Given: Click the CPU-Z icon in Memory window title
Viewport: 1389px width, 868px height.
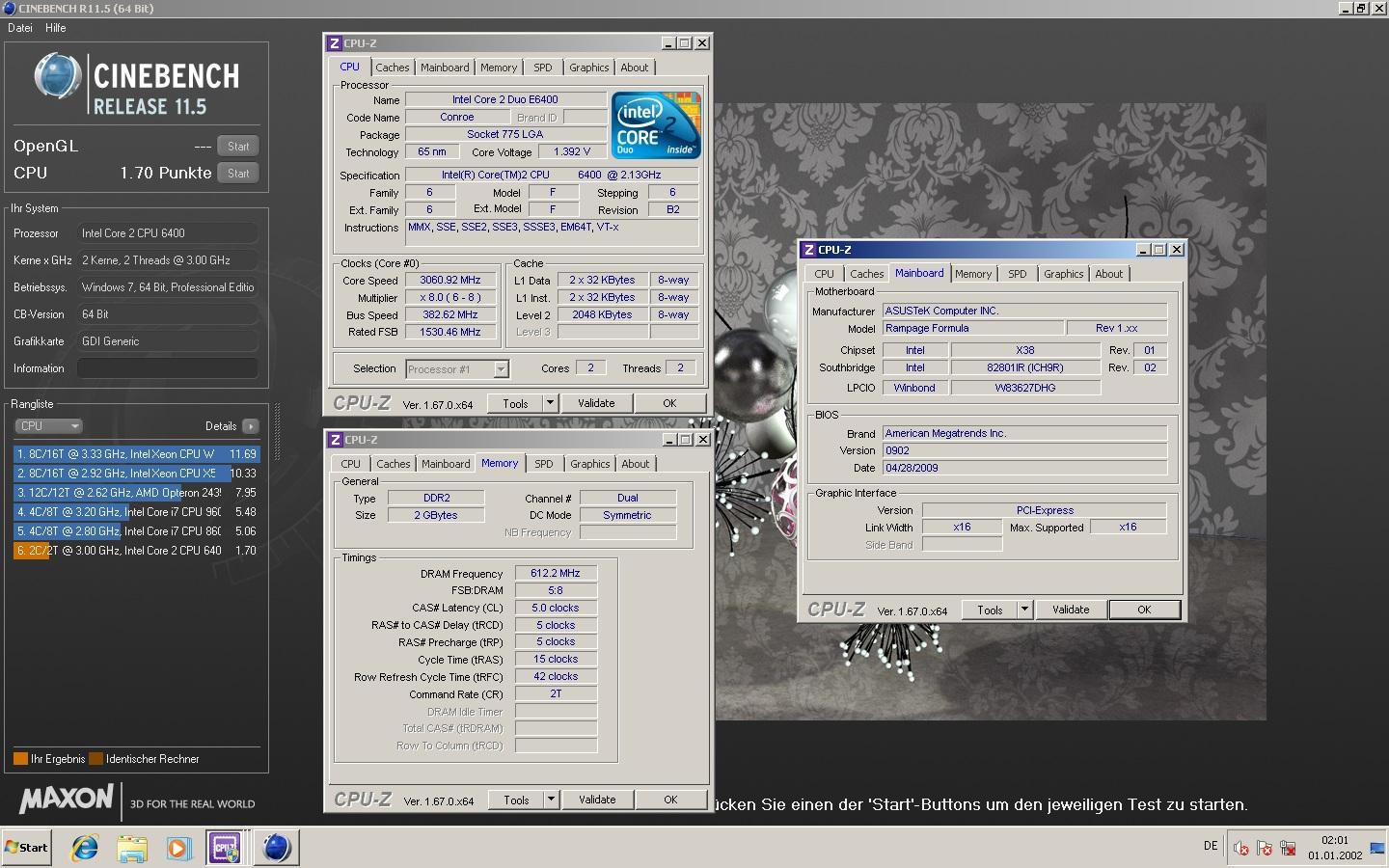Looking at the screenshot, I should 336,440.
